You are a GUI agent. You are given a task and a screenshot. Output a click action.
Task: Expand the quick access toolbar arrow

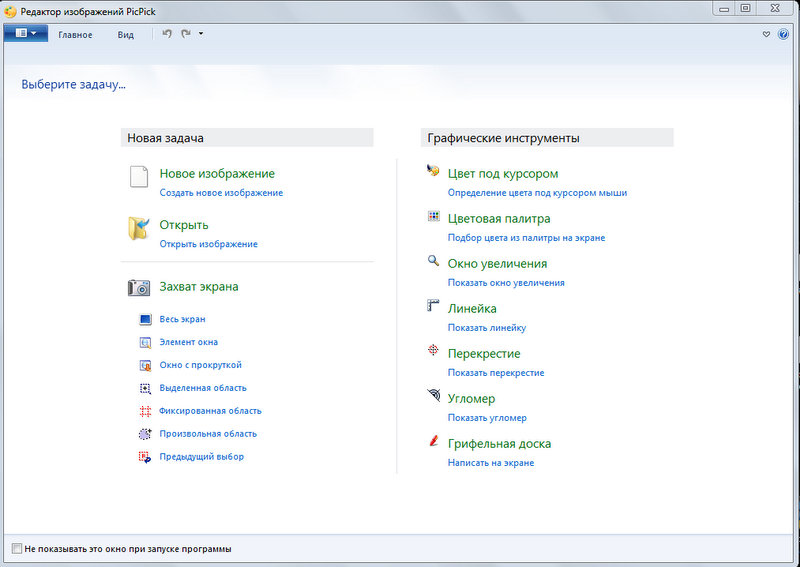201,34
